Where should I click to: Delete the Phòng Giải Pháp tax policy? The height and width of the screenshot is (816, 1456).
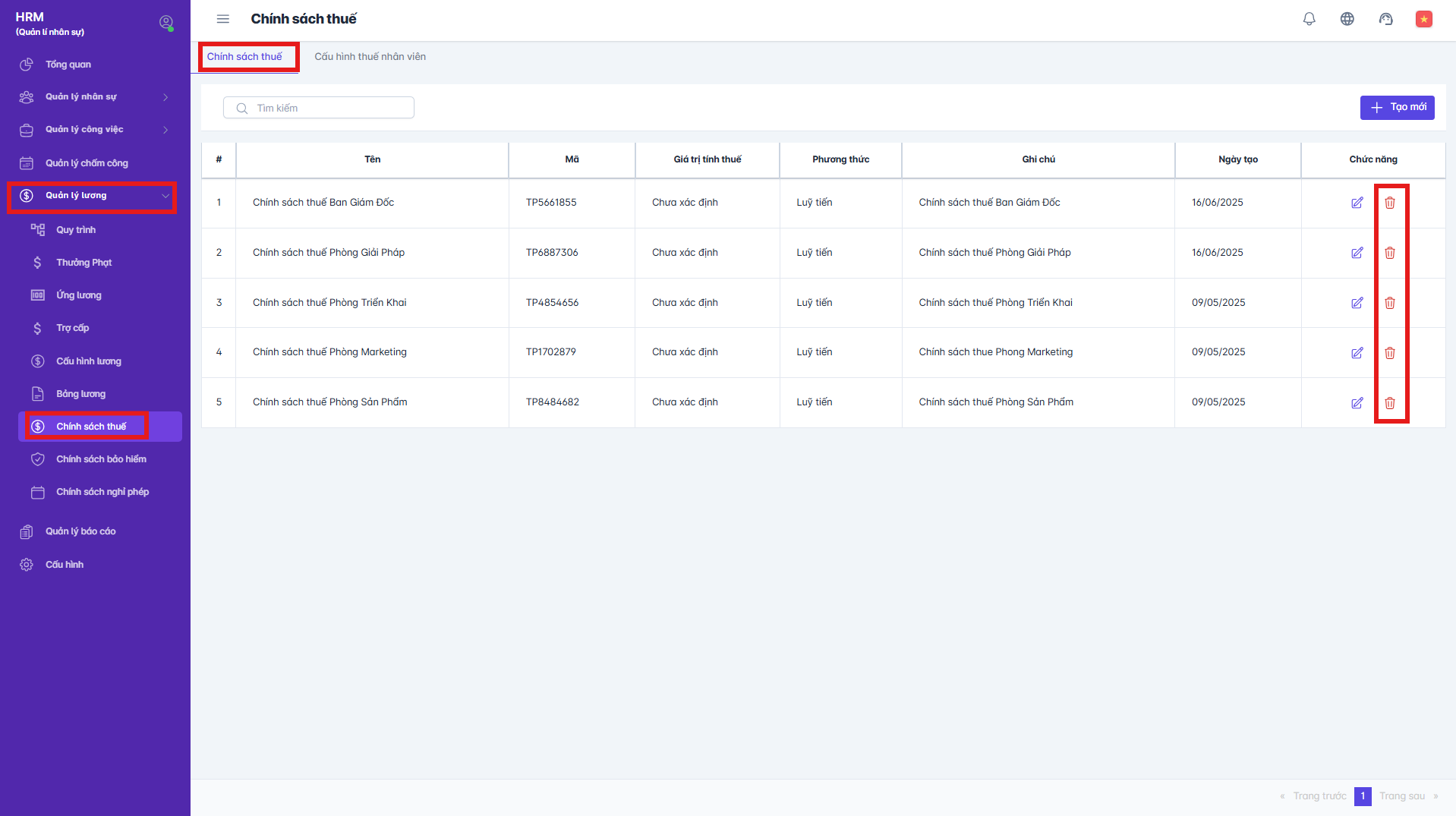[1389, 253]
